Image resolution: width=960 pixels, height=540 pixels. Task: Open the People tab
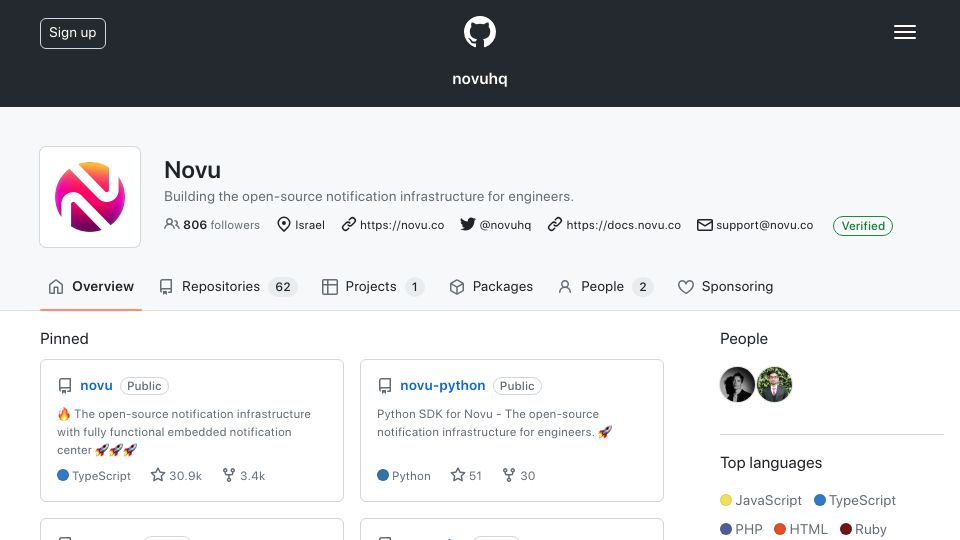[606, 287]
